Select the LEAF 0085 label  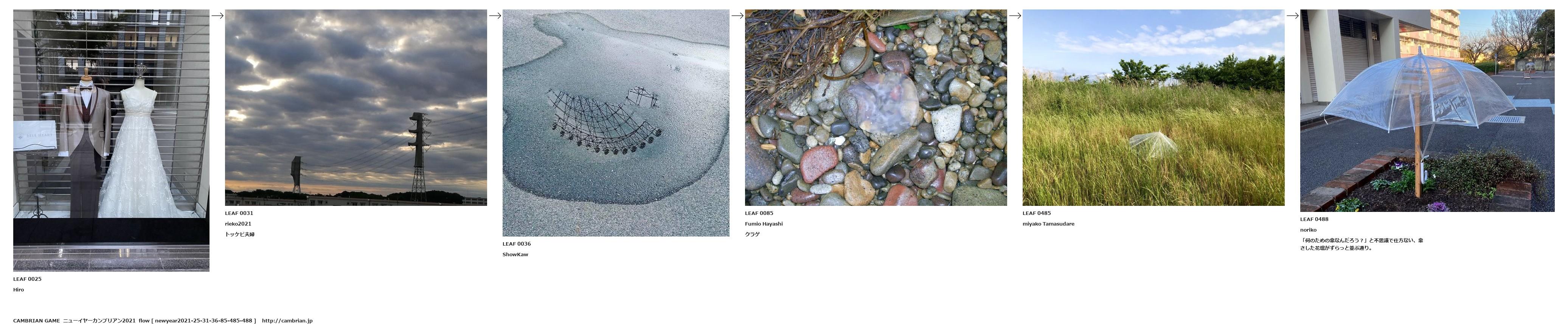759,213
